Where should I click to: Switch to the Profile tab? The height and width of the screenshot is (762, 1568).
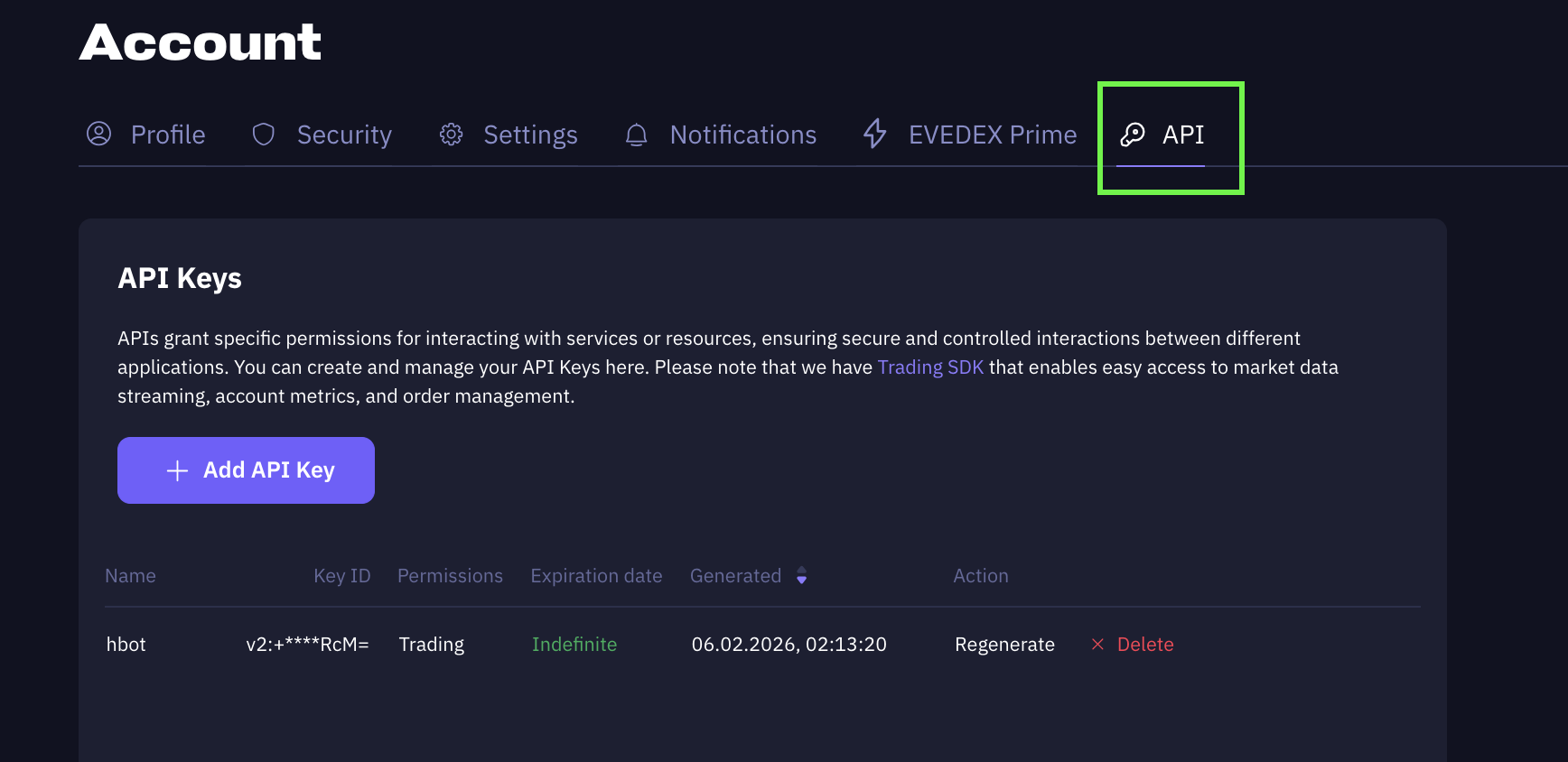tap(168, 135)
